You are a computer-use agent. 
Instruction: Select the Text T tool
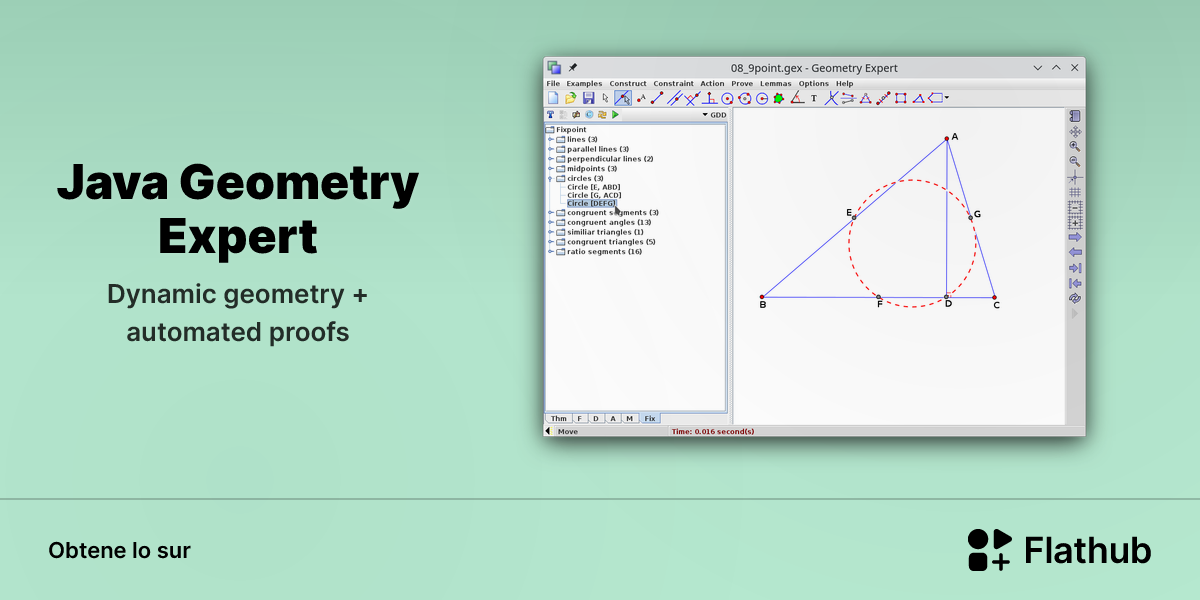click(x=814, y=98)
